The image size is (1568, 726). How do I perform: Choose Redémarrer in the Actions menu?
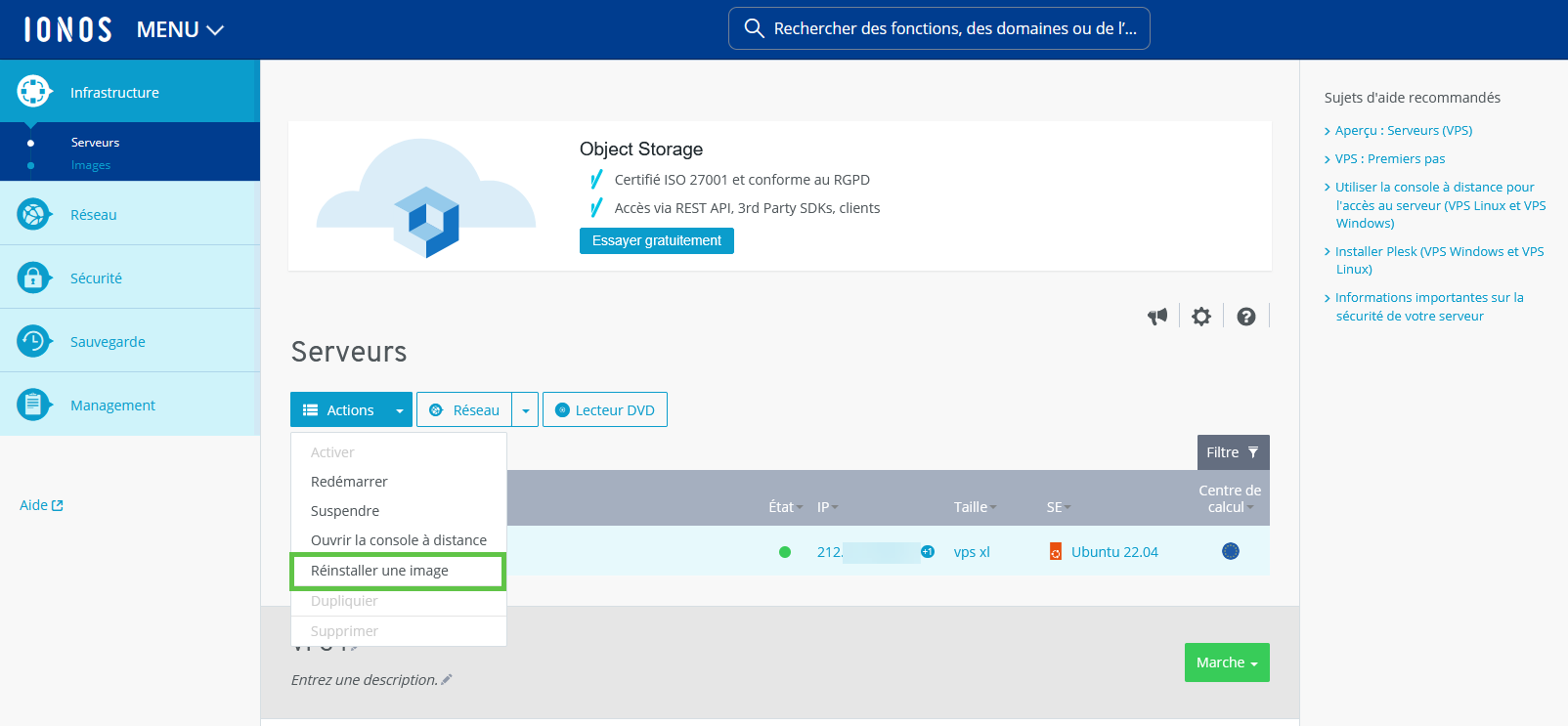[x=349, y=482]
